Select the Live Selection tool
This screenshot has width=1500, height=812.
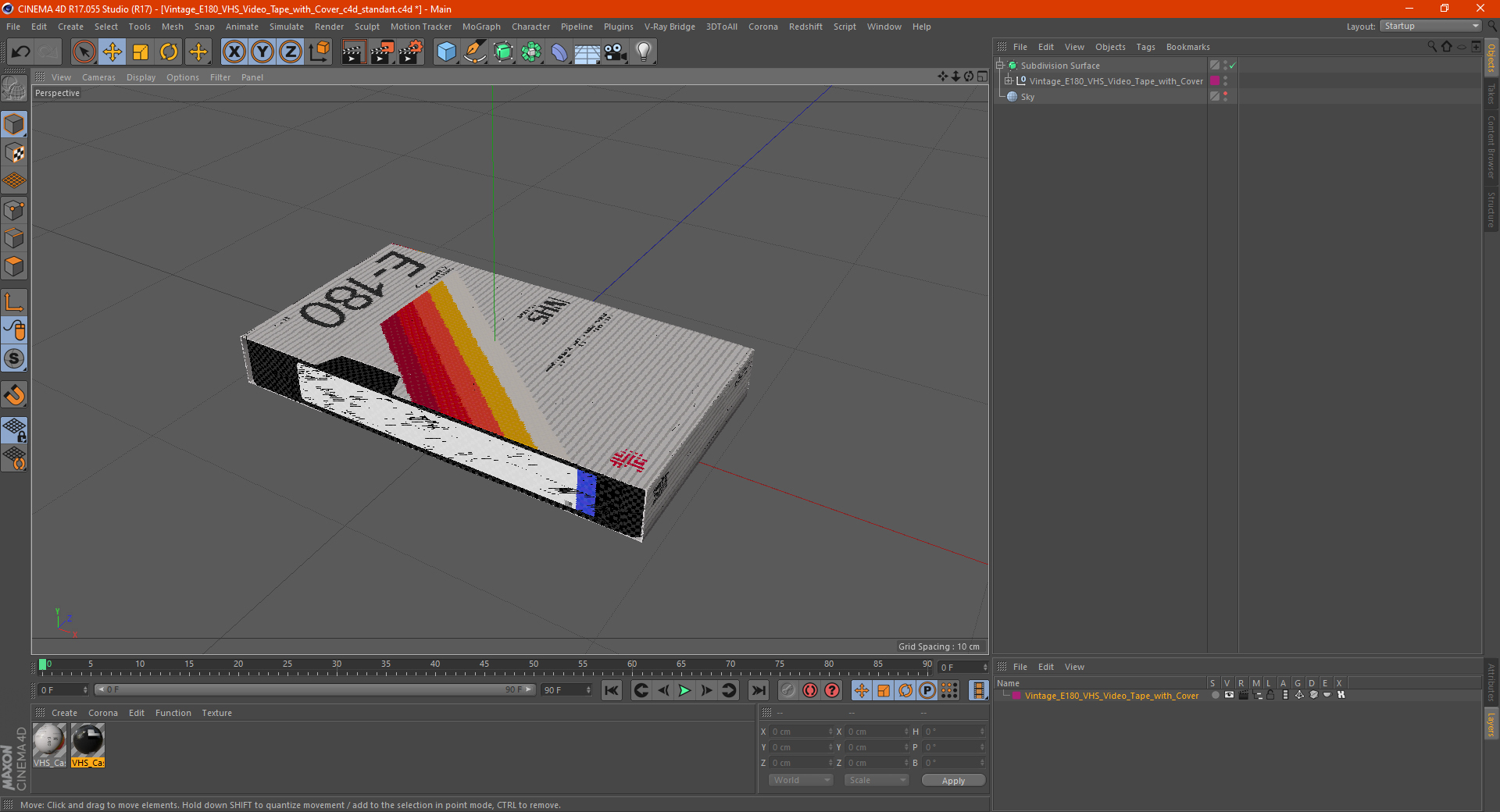click(84, 52)
